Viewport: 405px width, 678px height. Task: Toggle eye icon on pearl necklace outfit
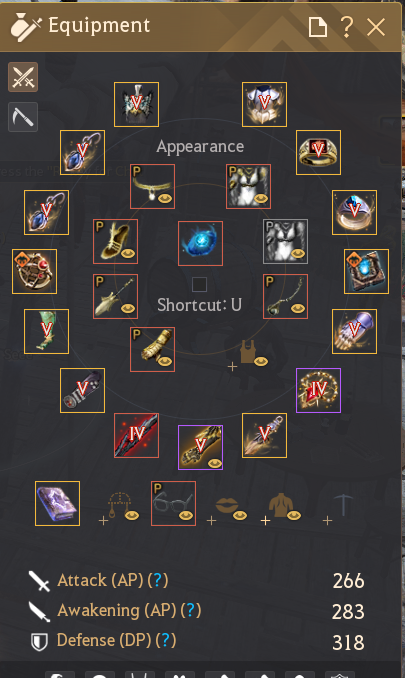tap(165, 198)
